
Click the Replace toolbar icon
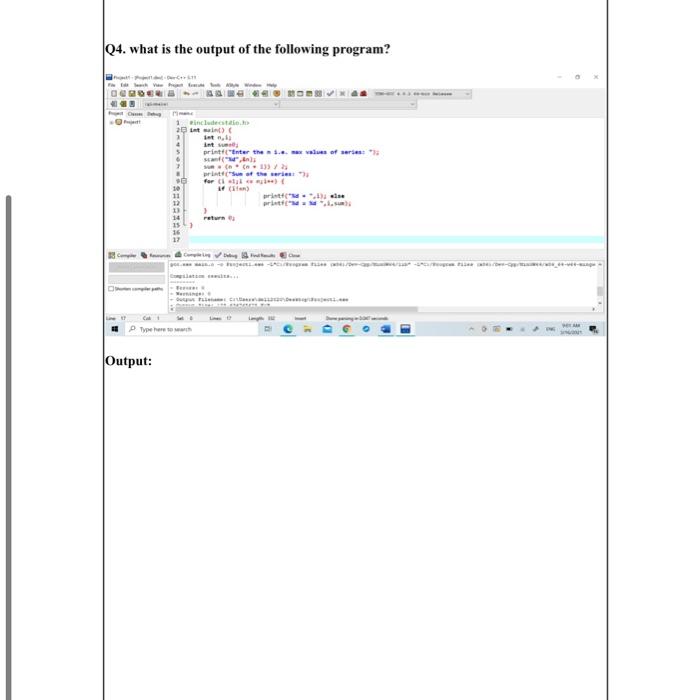pyautogui.click(x=219, y=94)
